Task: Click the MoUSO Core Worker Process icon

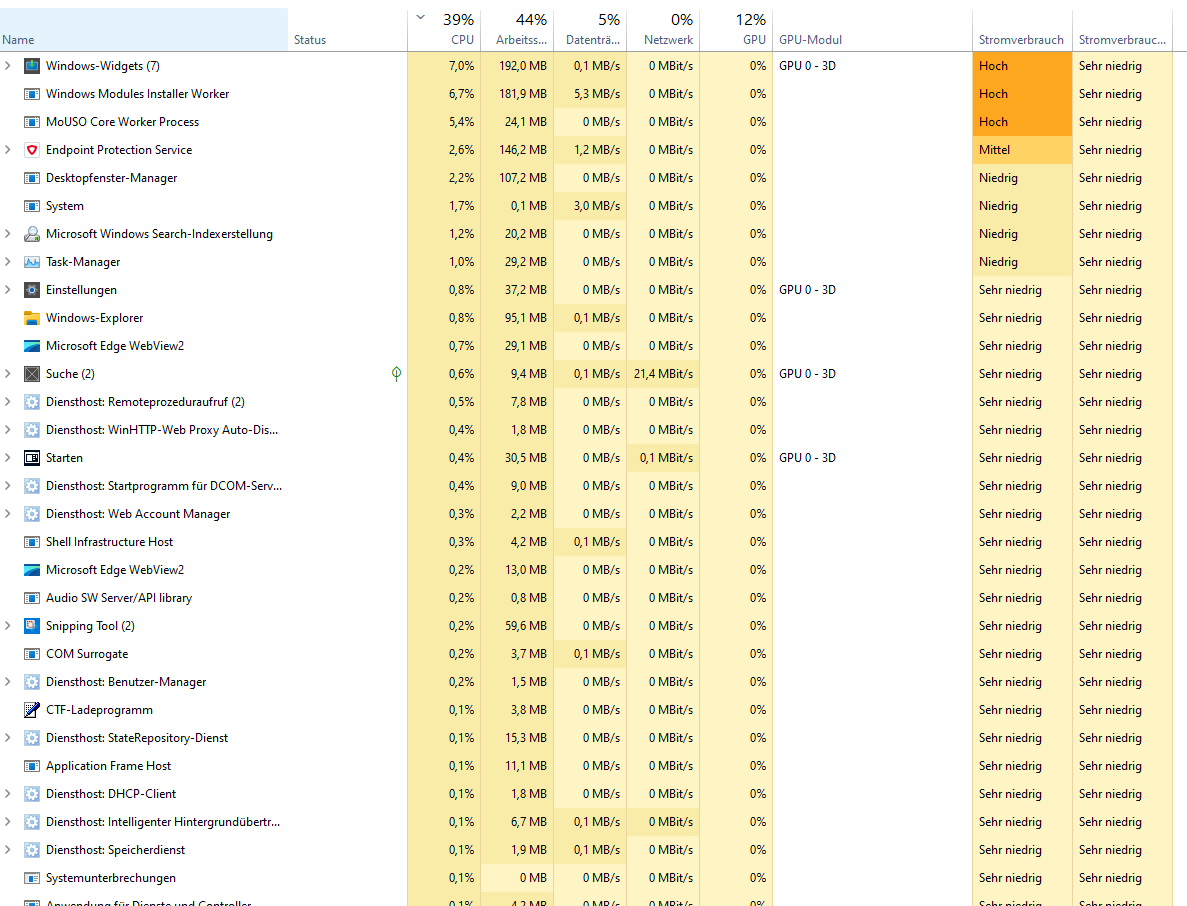Action: click(32, 122)
